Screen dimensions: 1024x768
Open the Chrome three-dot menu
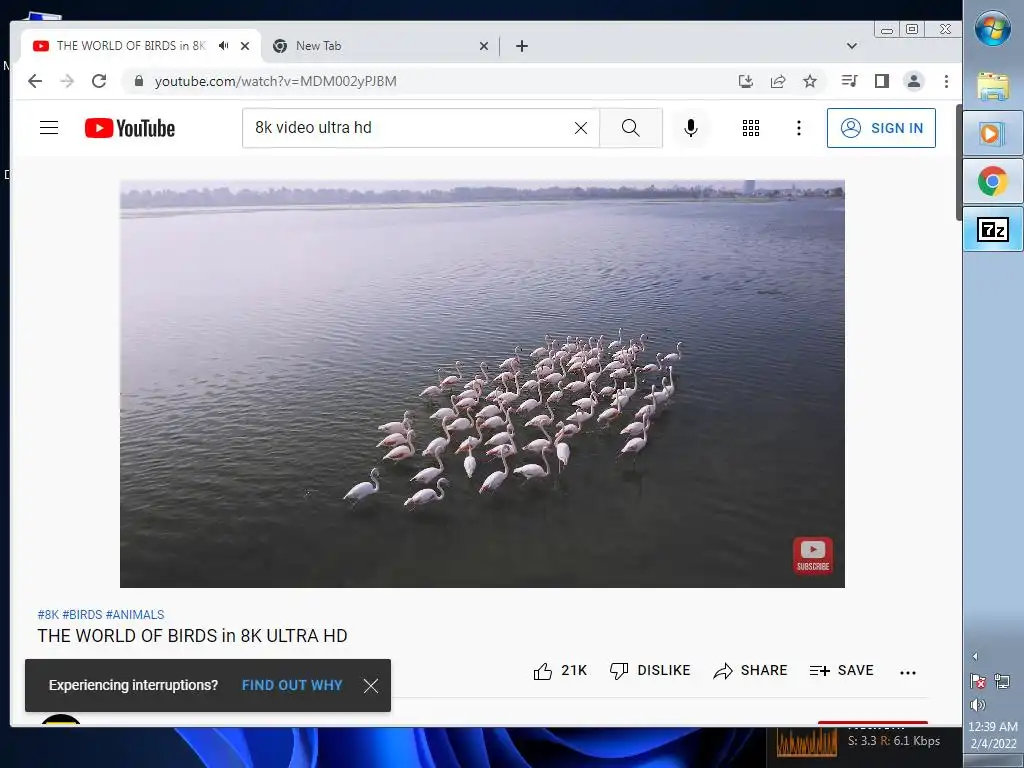946,81
